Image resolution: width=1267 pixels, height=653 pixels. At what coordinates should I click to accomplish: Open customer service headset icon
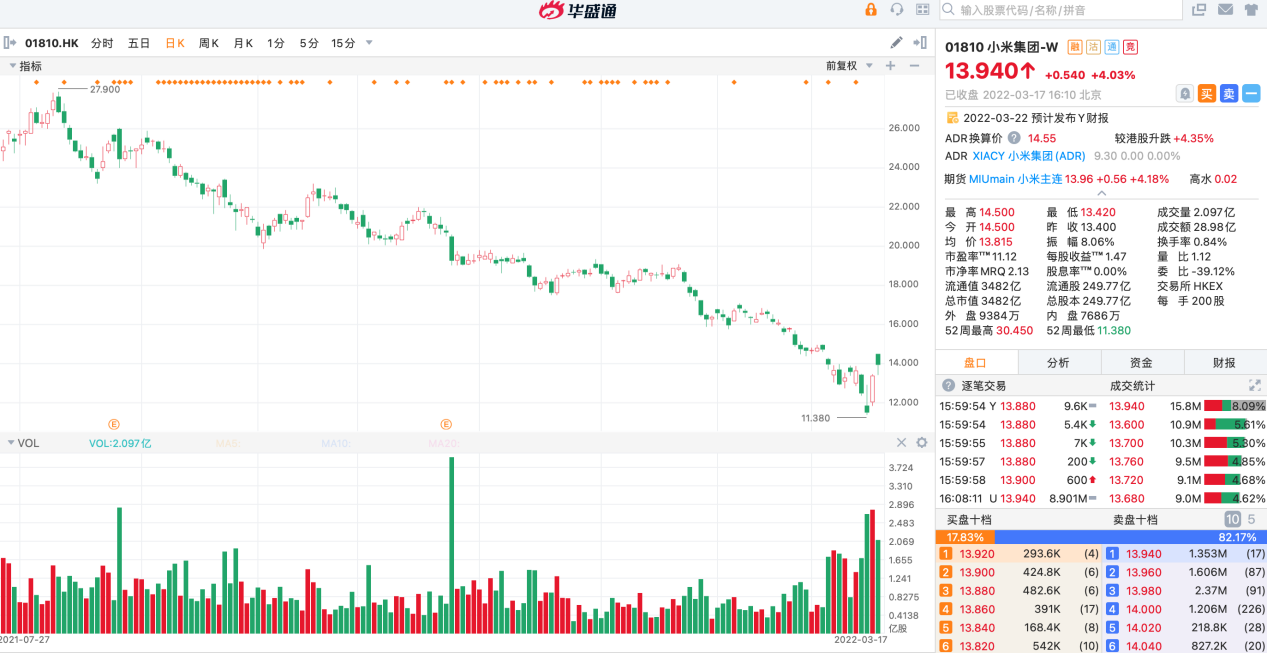(x=897, y=10)
